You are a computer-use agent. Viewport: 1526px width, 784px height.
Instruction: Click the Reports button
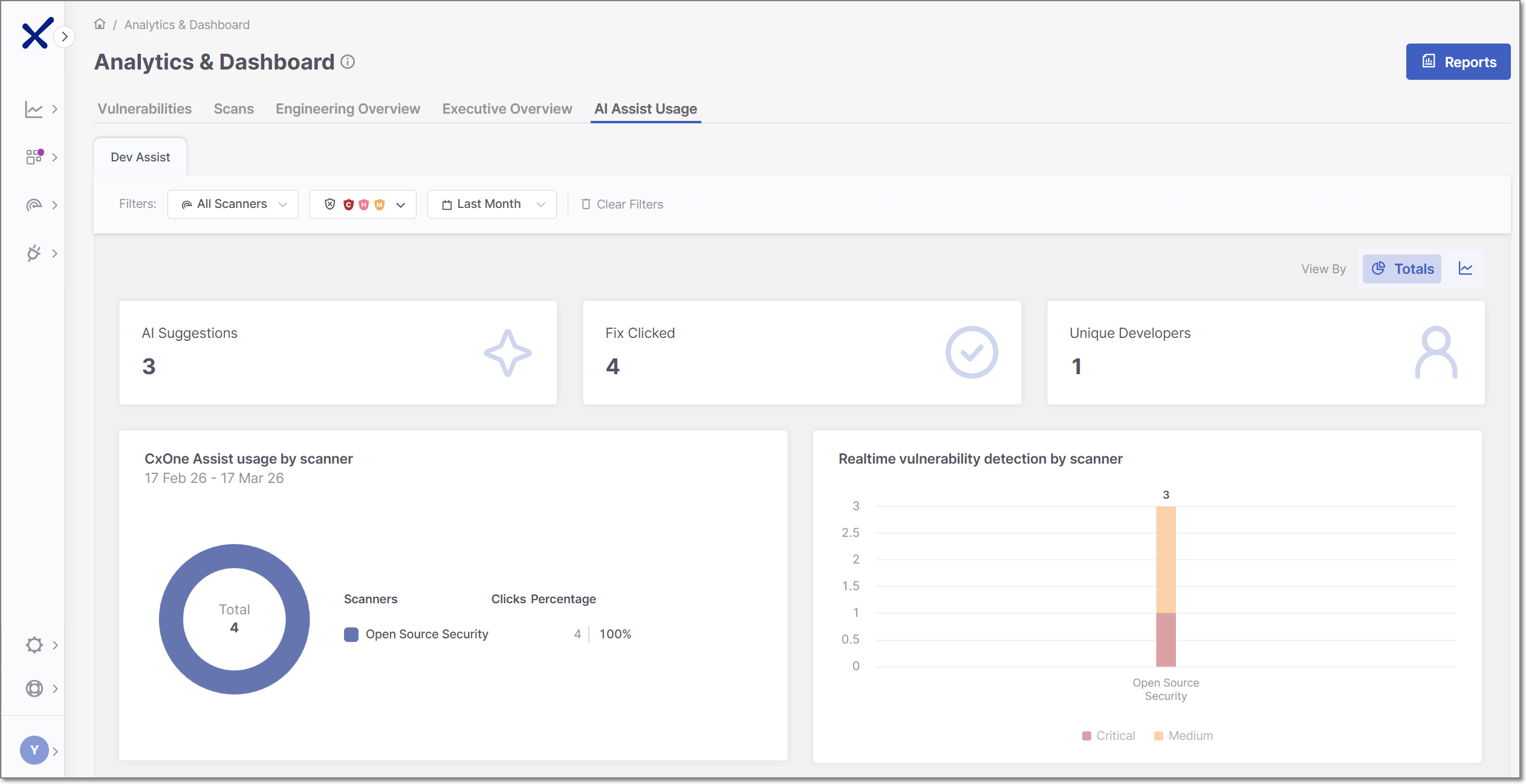(x=1458, y=62)
